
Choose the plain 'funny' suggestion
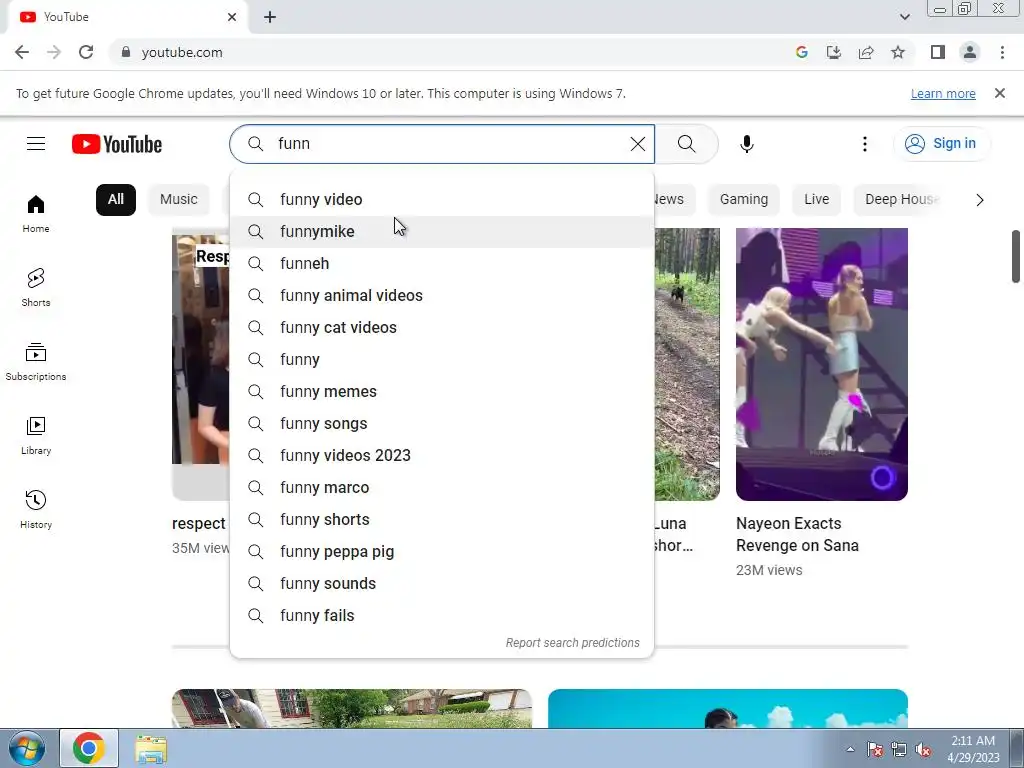[441, 359]
